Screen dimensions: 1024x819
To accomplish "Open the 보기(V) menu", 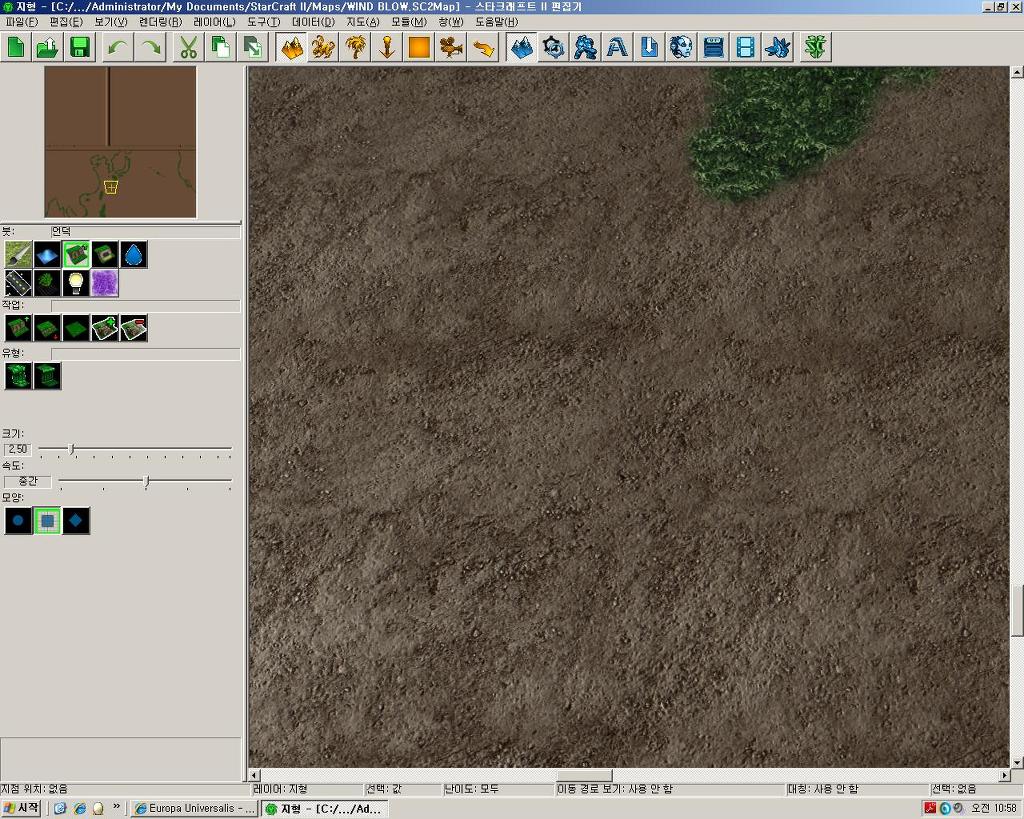I will click(x=110, y=22).
